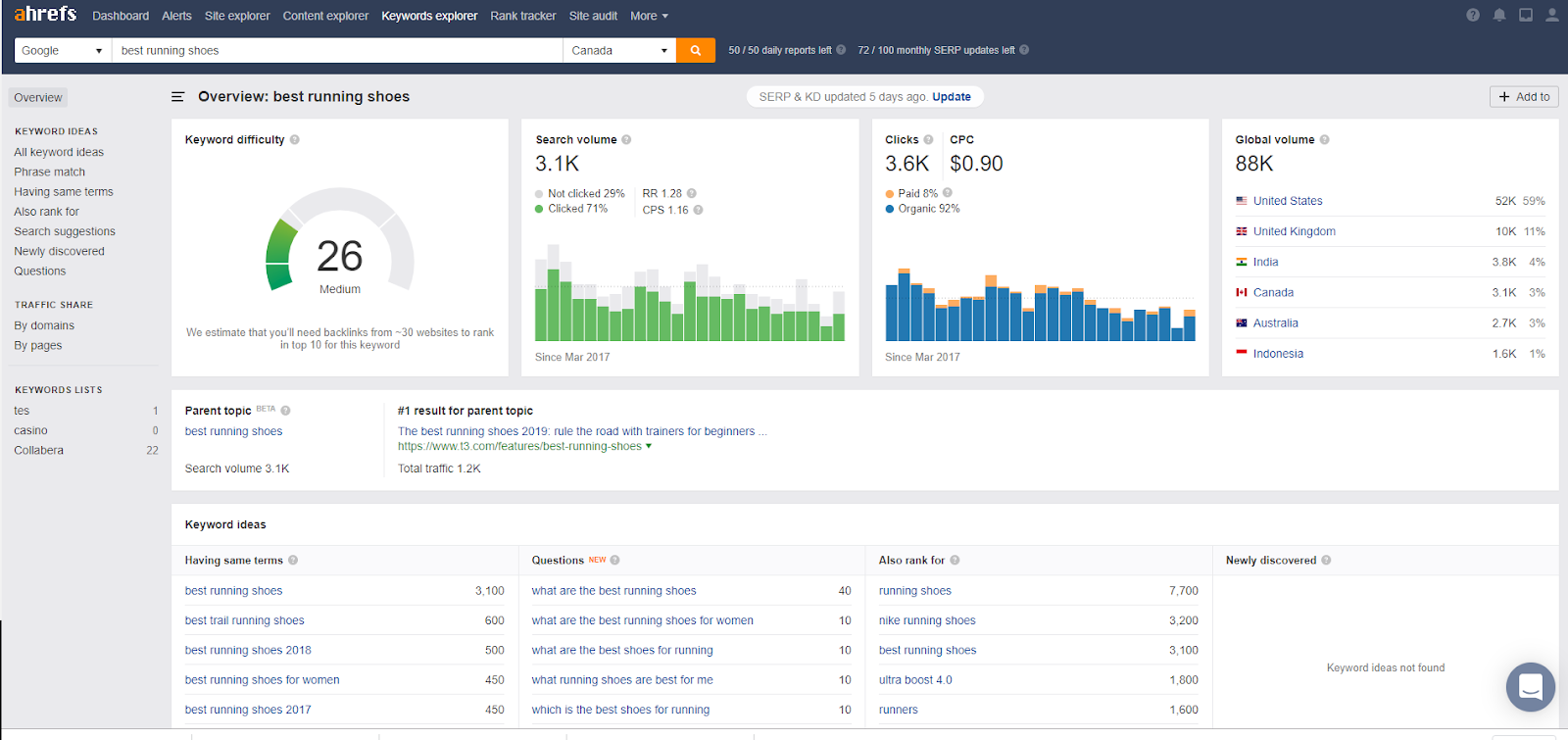Image resolution: width=1568 pixels, height=740 pixels.
Task: Click the help icon next to Clicks
Action: pyautogui.click(x=928, y=140)
